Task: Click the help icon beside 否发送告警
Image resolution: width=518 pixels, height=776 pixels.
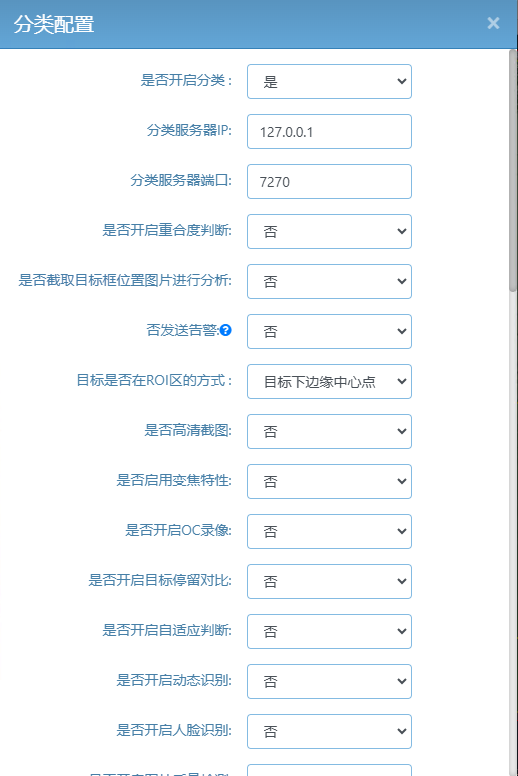Action: [226, 330]
